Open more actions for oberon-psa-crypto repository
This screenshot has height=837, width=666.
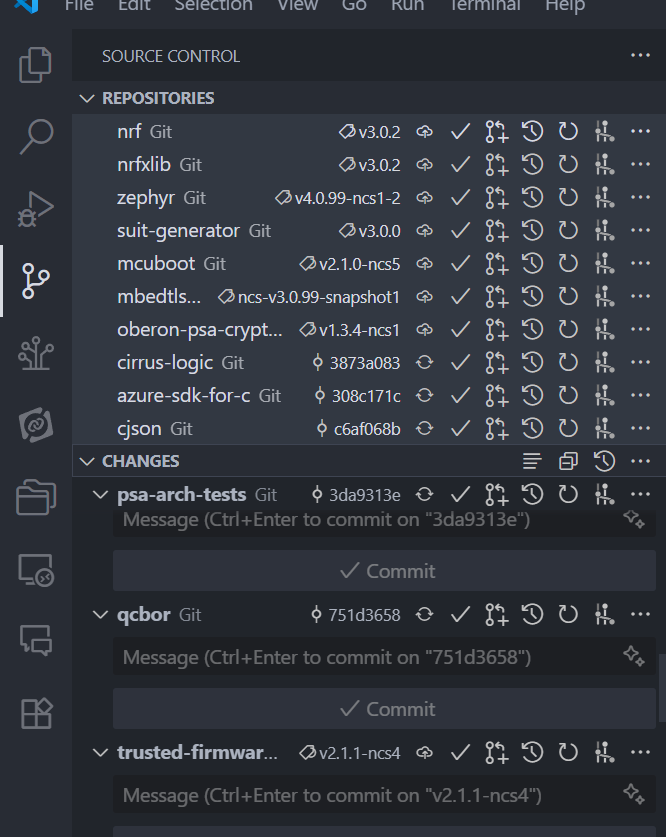click(640, 329)
